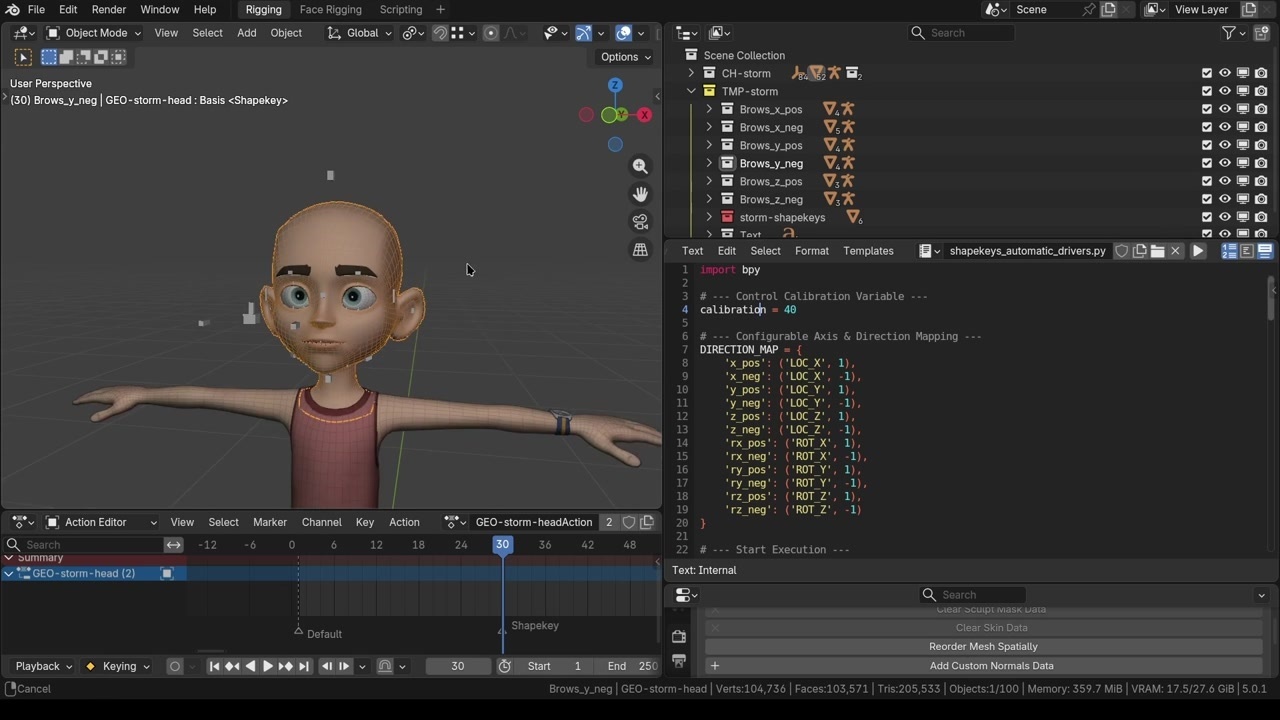Expand the CH-storm collection
1280x720 pixels.
pos(691,73)
